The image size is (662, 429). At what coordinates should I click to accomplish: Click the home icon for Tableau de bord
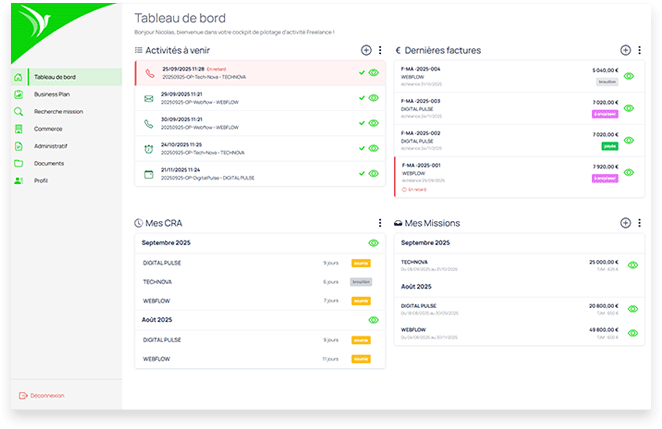18,77
